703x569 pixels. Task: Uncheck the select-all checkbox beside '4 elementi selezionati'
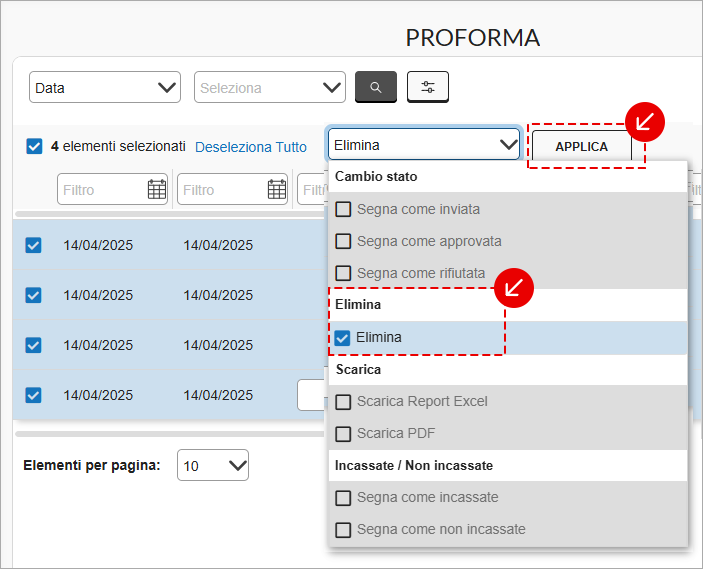pyautogui.click(x=34, y=146)
